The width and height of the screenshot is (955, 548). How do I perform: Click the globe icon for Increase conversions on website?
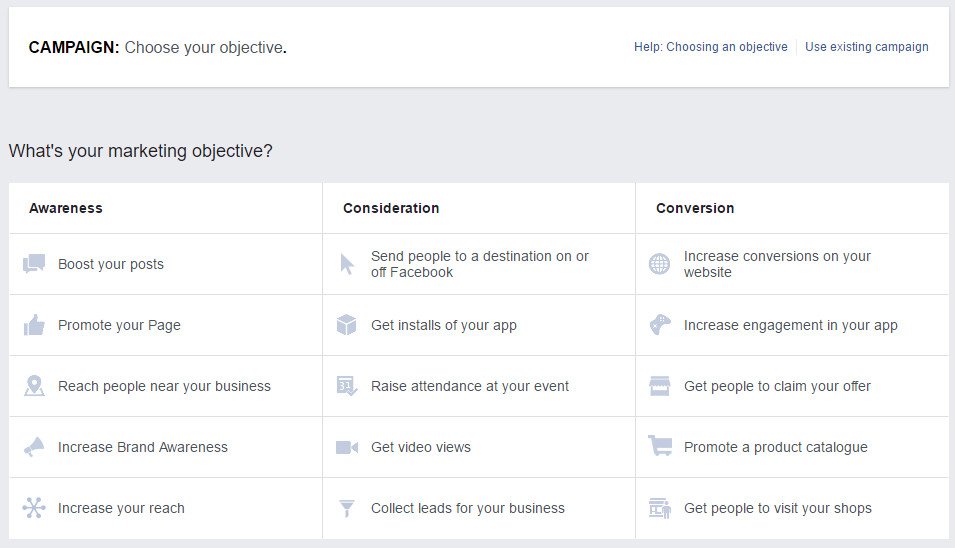point(659,264)
